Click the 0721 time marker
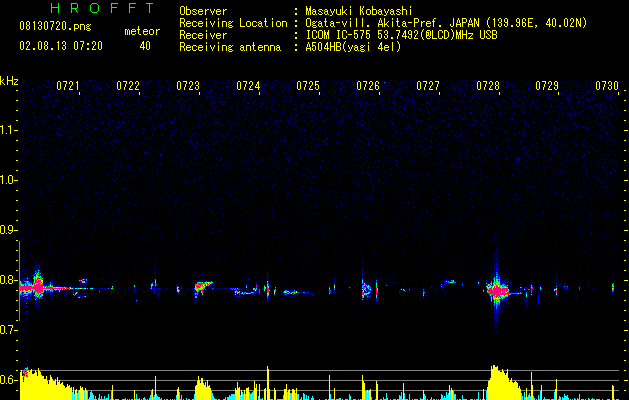The height and width of the screenshot is (400, 629). 68,86
